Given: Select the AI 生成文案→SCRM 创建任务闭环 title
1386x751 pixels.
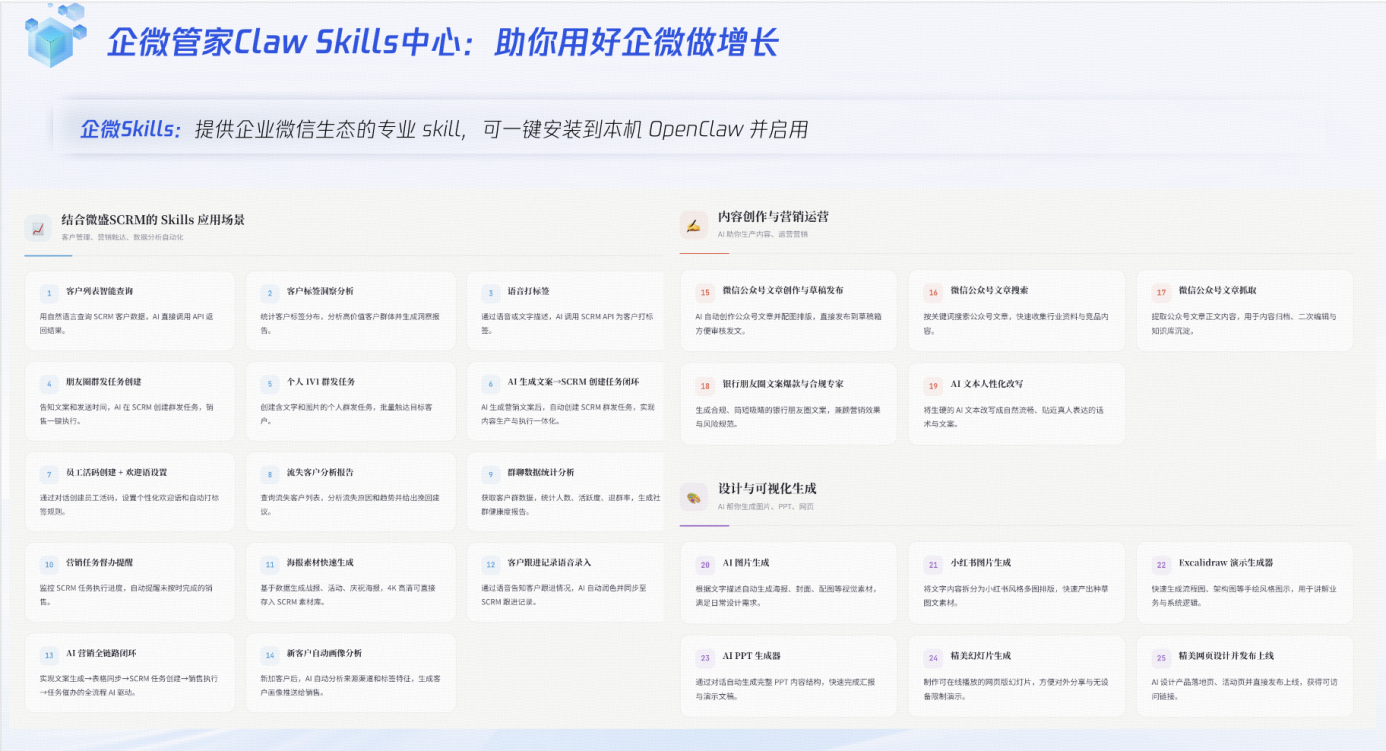Looking at the screenshot, I should (x=573, y=382).
